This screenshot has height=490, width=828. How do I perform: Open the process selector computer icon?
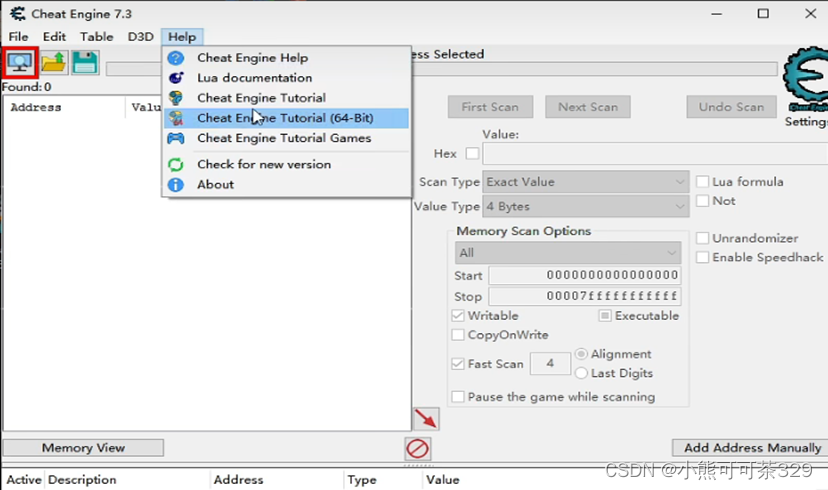(20, 63)
